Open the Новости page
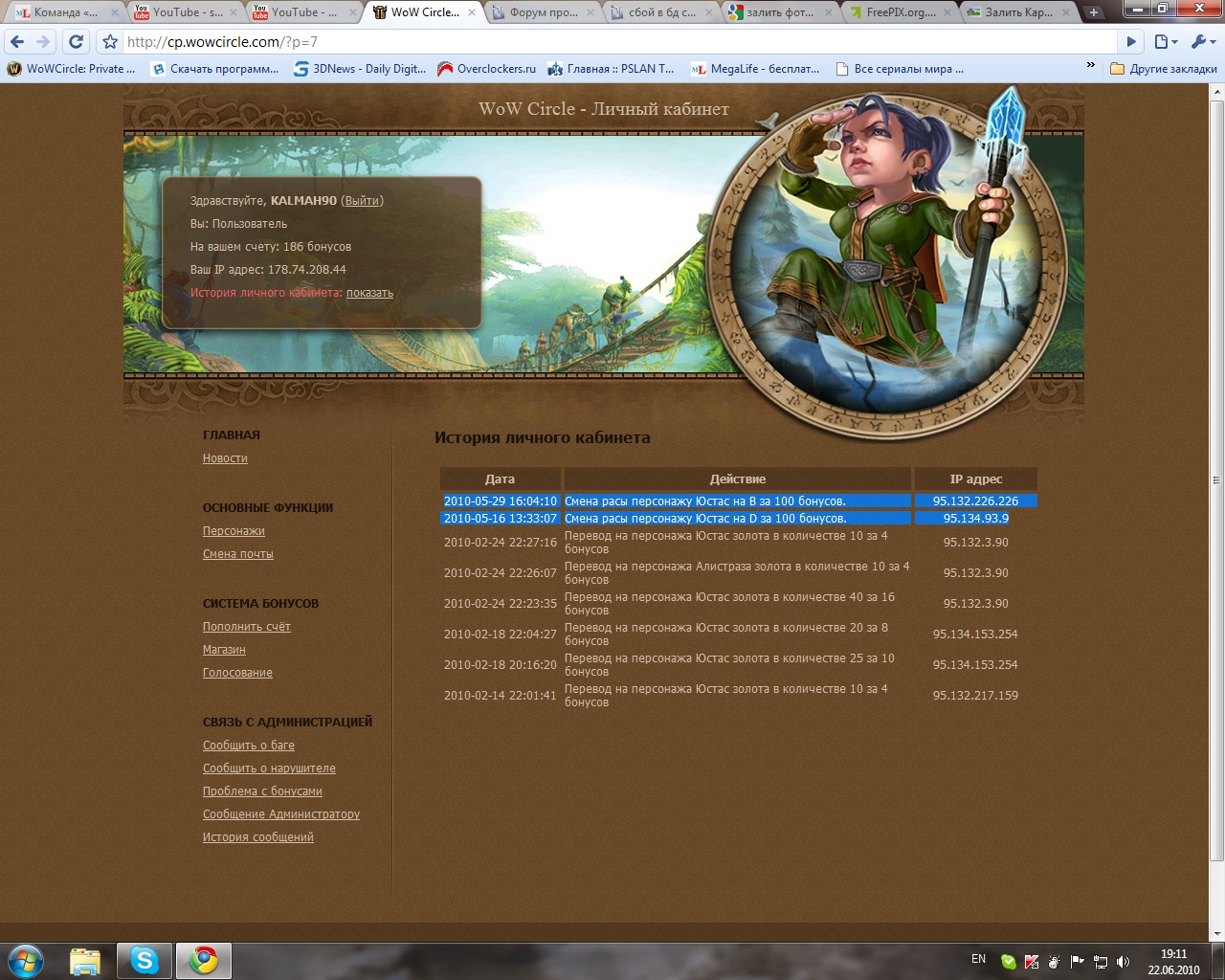1225x980 pixels. 225,458
